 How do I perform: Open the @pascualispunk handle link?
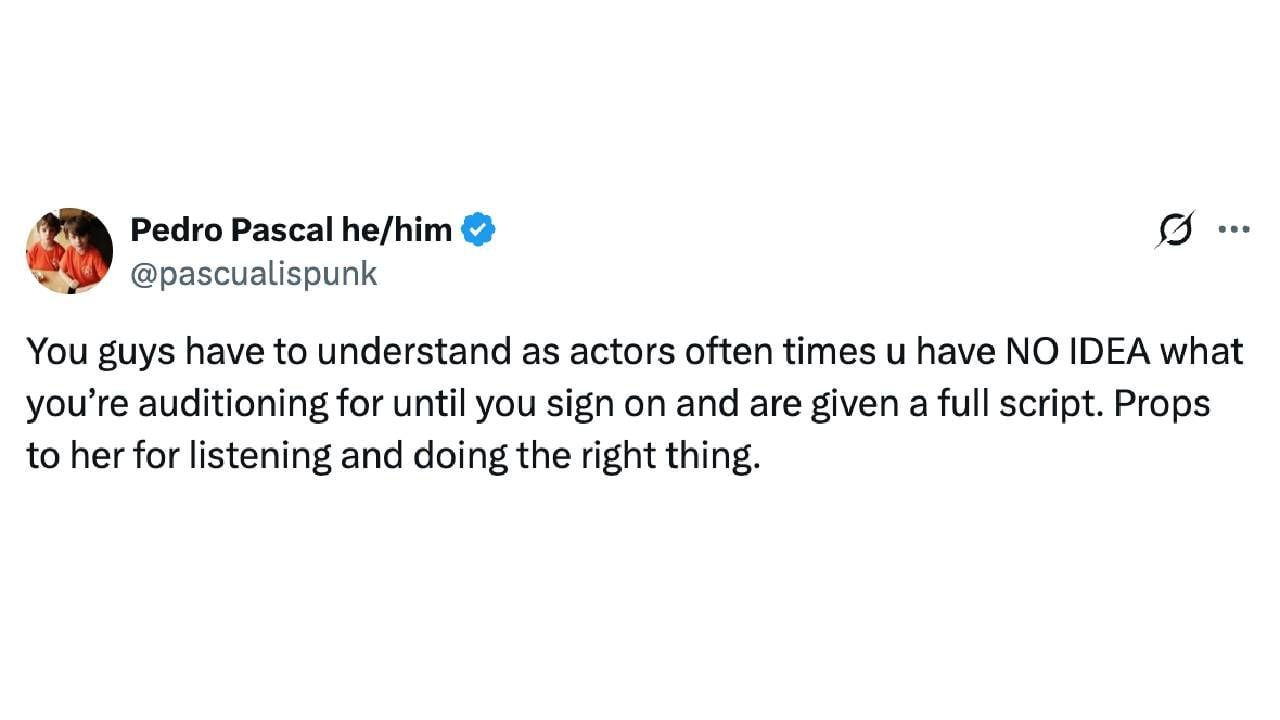click(254, 273)
